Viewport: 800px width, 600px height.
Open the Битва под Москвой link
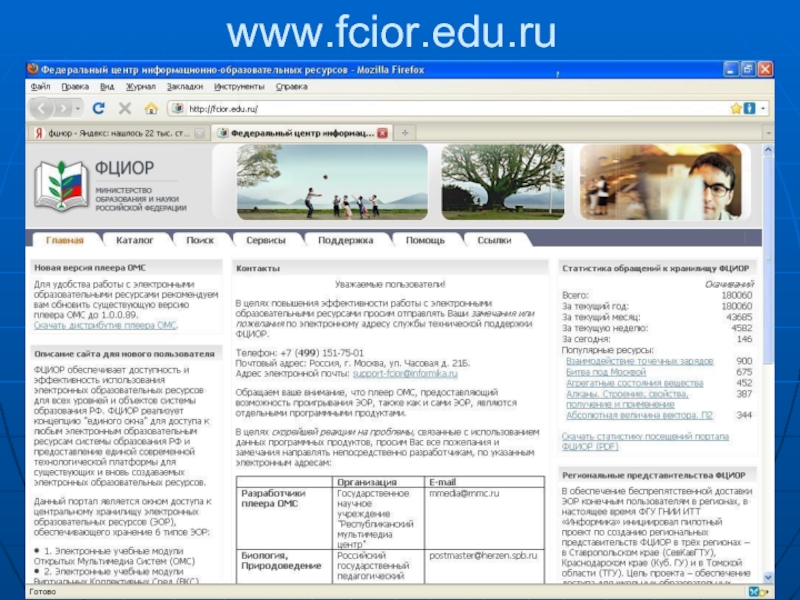[x=606, y=372]
